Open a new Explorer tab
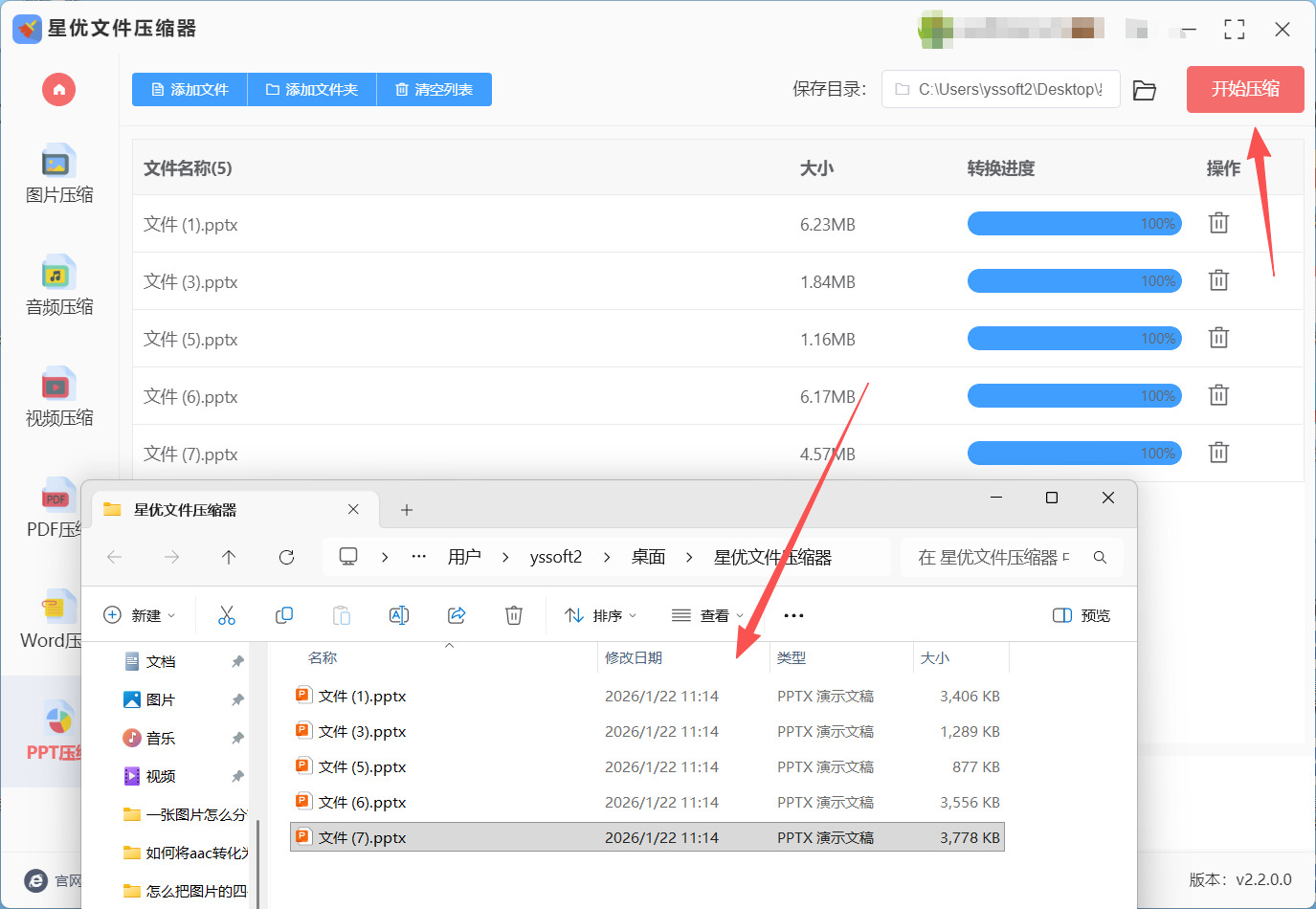 pyautogui.click(x=407, y=510)
